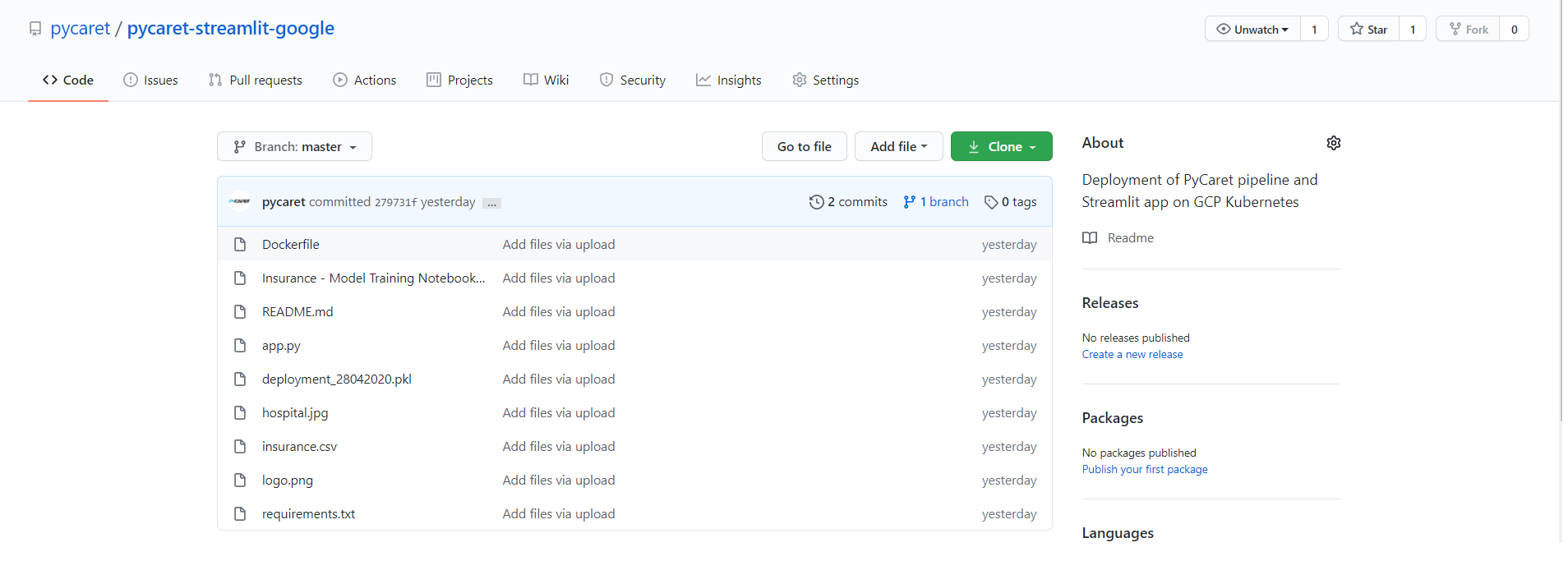The width and height of the screenshot is (1568, 561).
Task: Open Dockerfile's 'Add files via upload' commit
Action: 559,244
